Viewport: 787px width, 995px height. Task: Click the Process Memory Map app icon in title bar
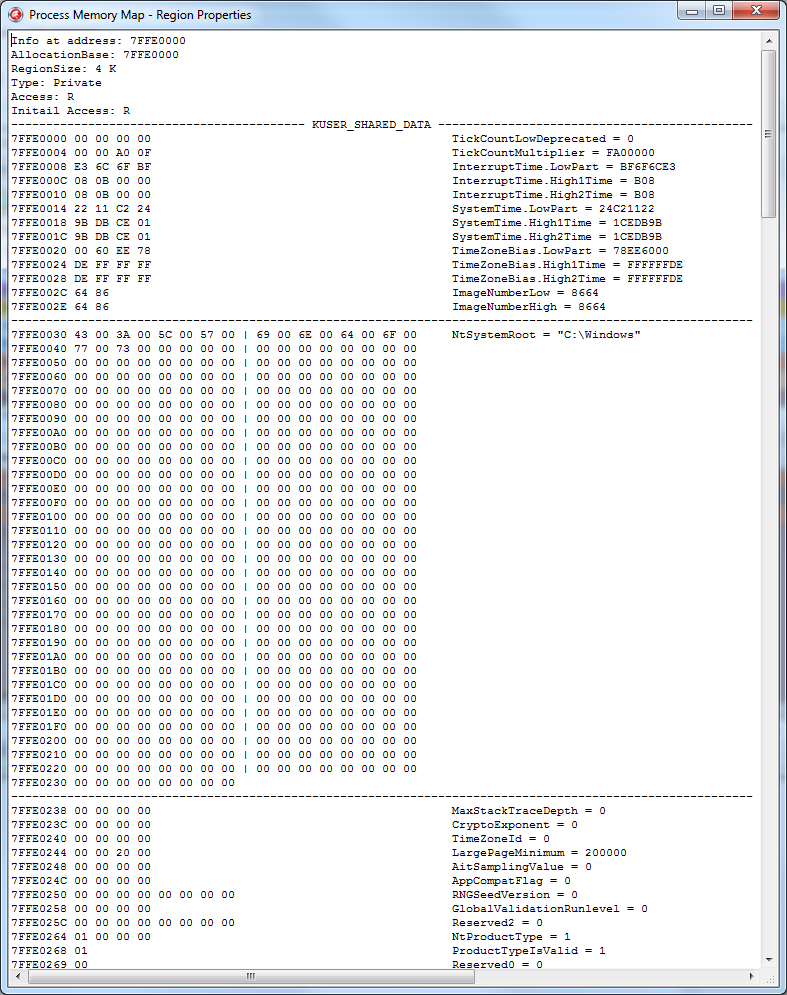15,14
